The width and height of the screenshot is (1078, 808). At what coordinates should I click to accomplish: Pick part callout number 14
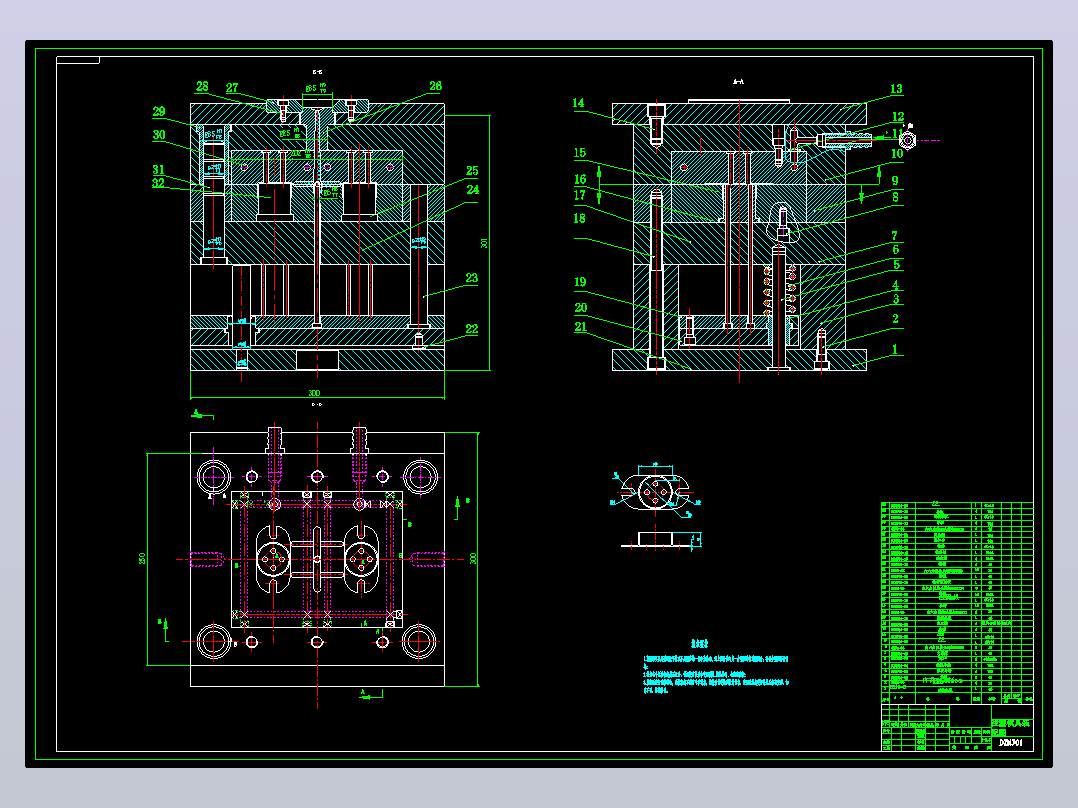coord(578,103)
